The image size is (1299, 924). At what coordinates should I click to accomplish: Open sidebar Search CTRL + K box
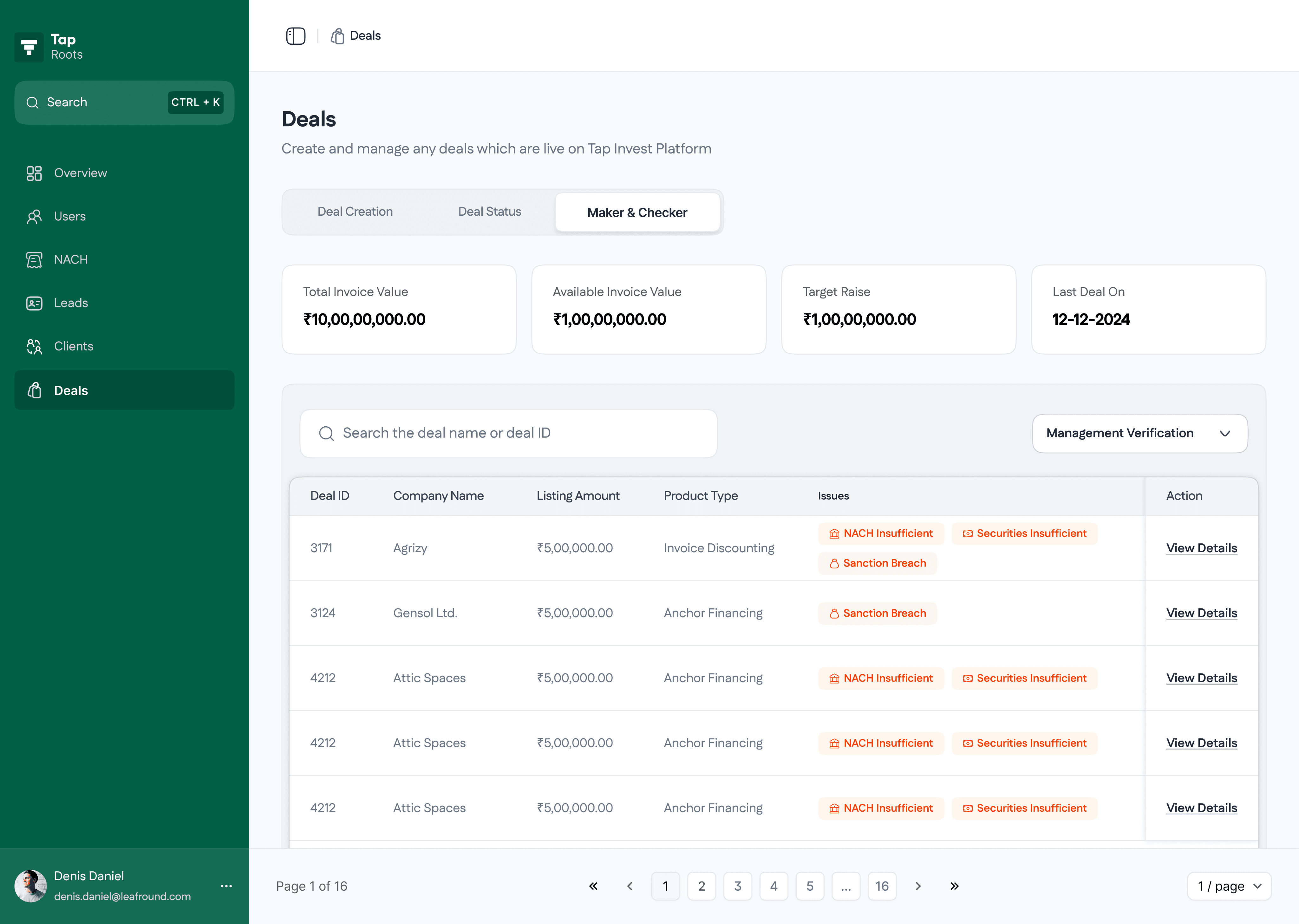point(124,102)
